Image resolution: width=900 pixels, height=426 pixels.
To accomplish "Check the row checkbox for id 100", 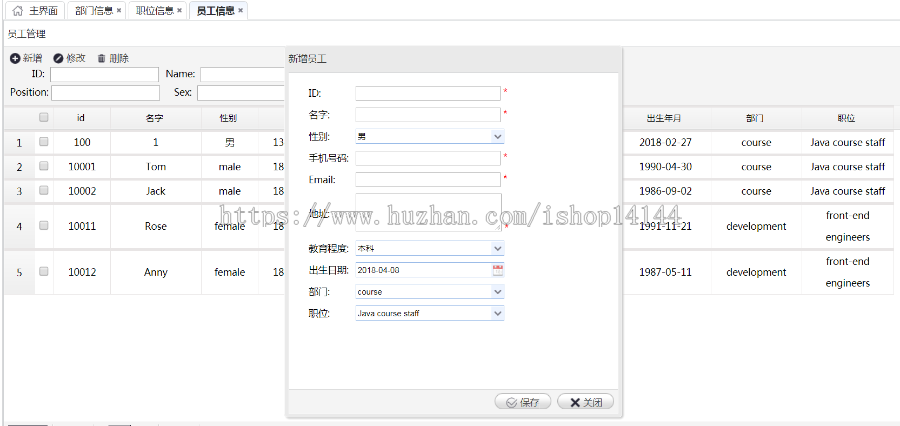I will pos(44,141).
